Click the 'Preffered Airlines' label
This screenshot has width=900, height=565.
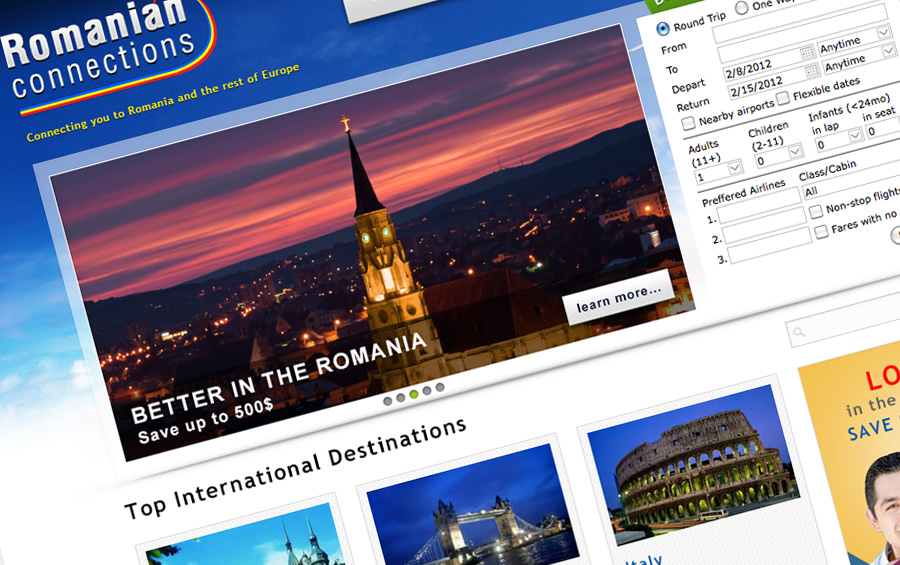(744, 192)
